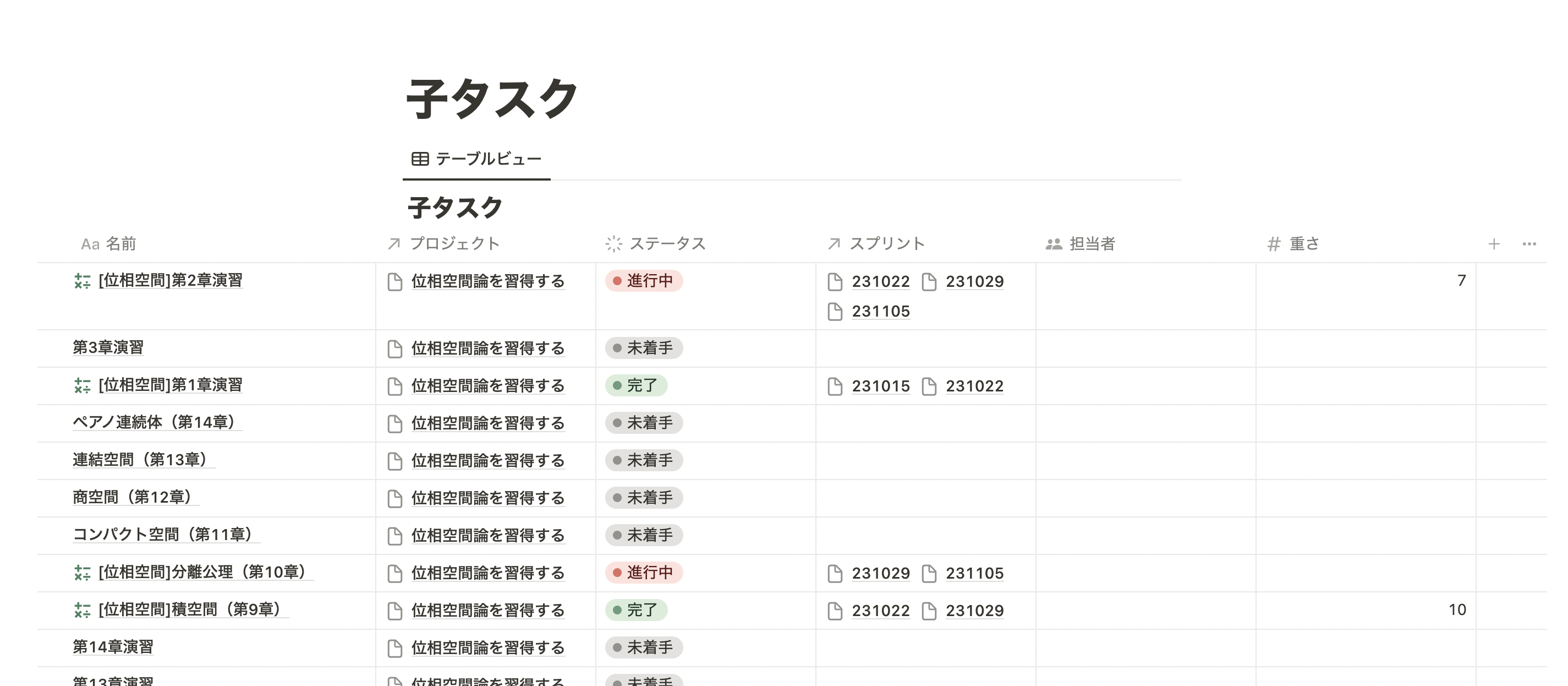Open sprint 231029 in 第2章演習 row

(974, 281)
